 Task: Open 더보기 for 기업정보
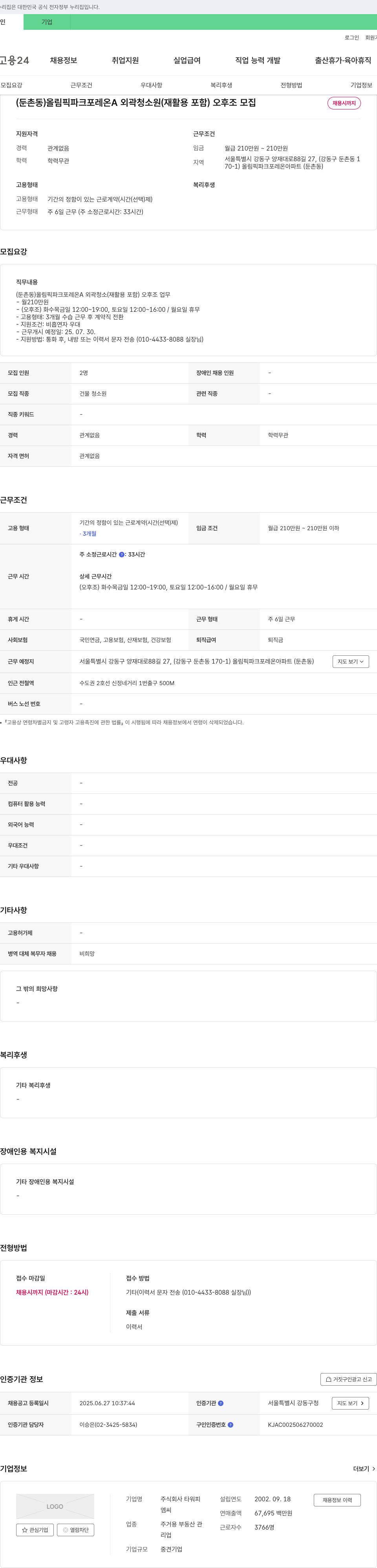point(364,1469)
